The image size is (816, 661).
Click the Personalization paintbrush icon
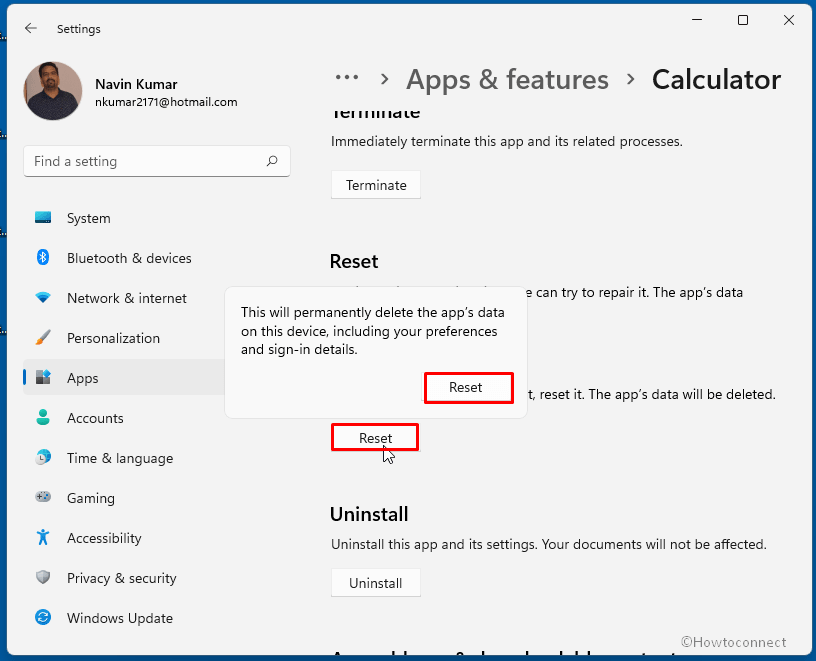[x=43, y=338]
